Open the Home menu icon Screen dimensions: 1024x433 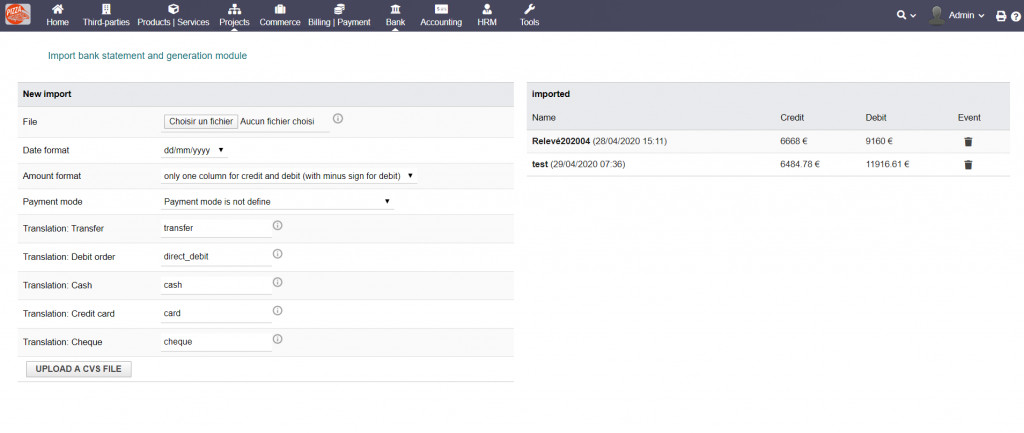tap(57, 9)
